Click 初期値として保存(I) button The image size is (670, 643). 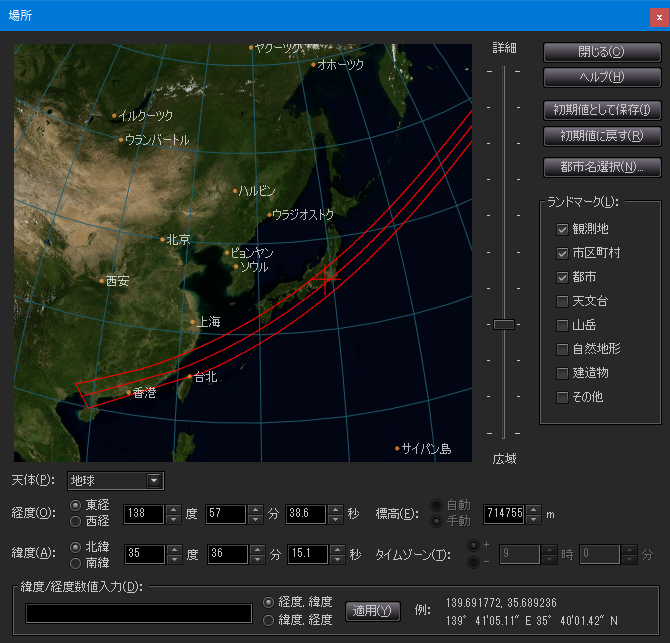point(600,110)
